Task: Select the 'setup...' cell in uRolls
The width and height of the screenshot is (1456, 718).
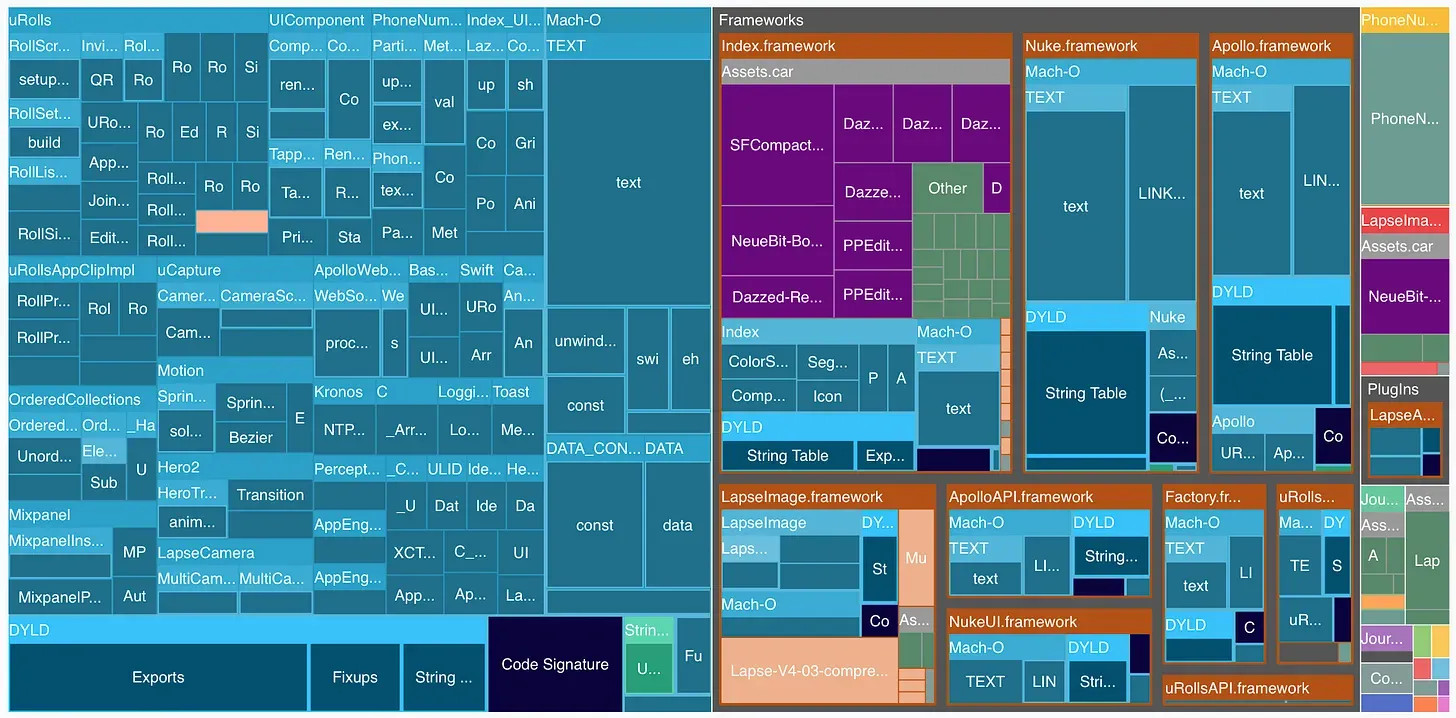Action: pyautogui.click(x=44, y=80)
